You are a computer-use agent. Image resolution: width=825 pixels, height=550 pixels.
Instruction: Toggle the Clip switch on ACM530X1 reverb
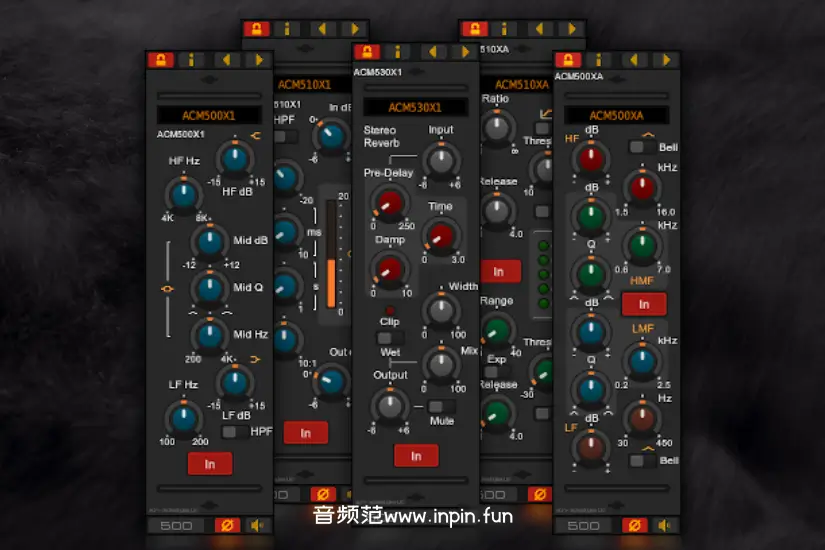[x=390, y=337]
